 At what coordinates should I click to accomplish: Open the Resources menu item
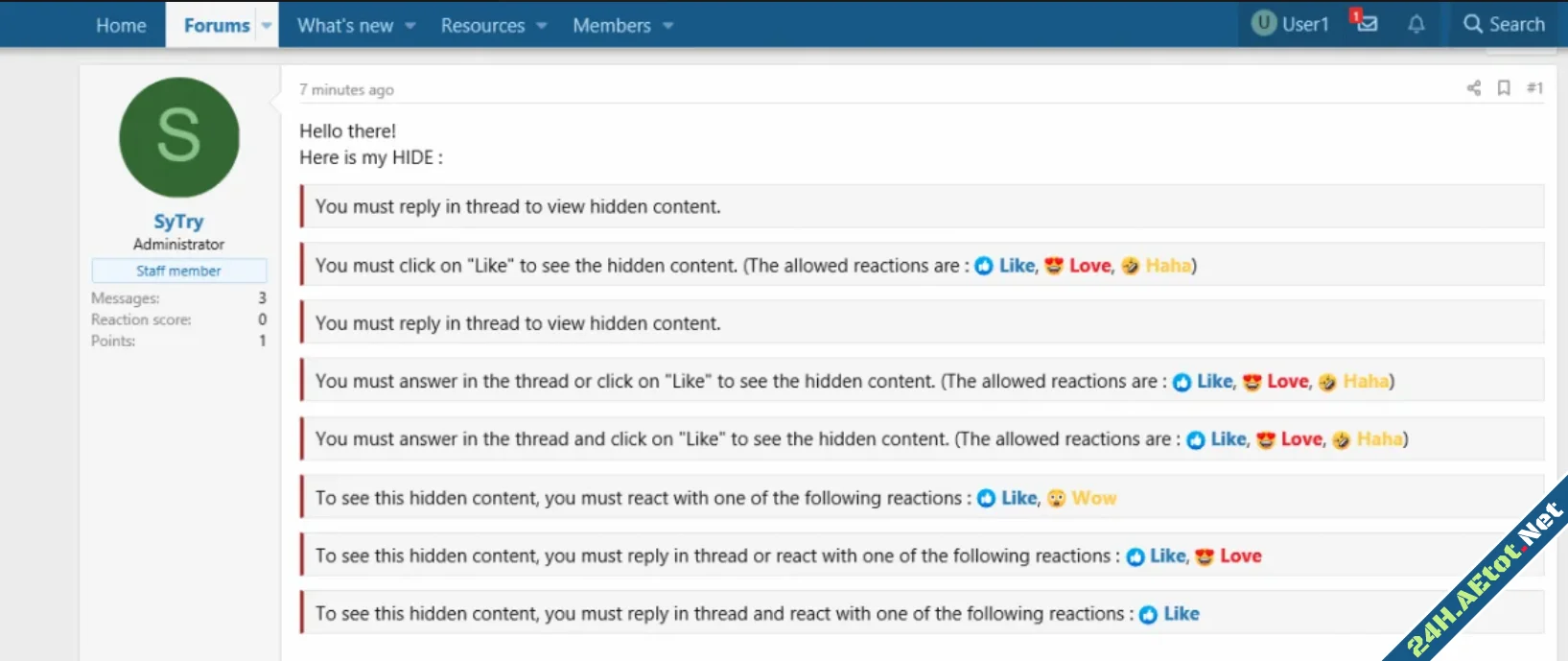482,26
